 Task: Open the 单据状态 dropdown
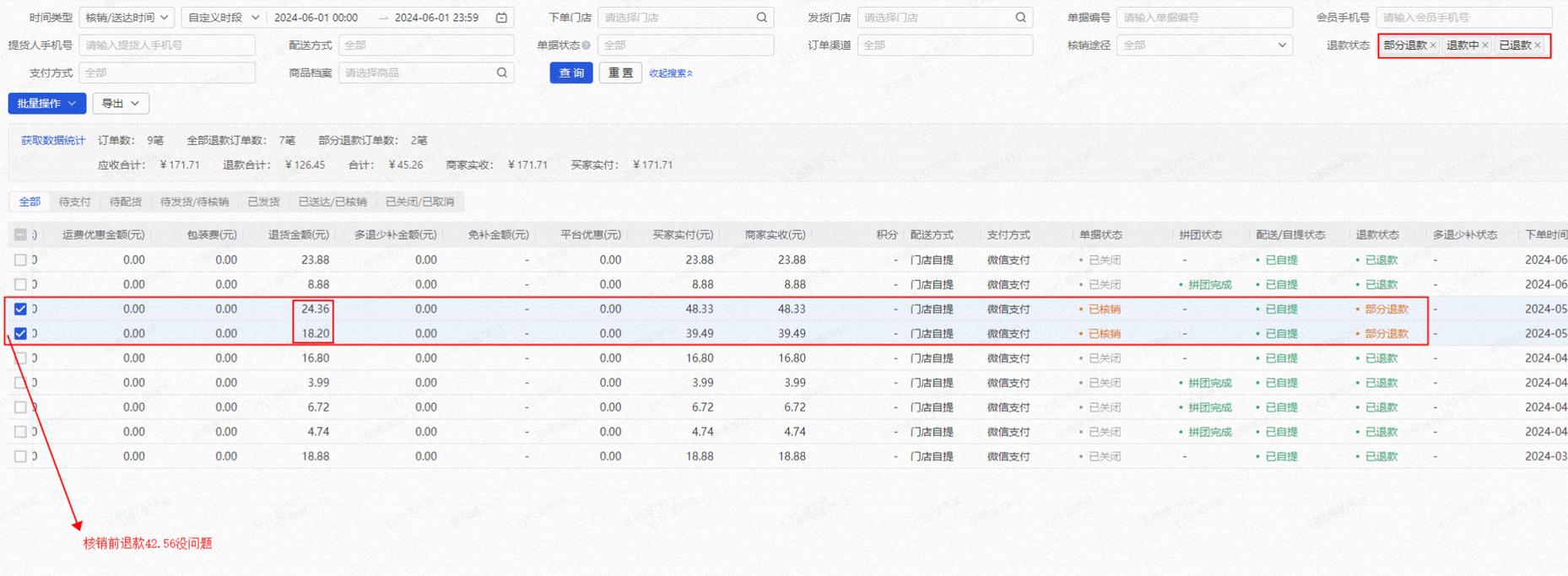(685, 46)
